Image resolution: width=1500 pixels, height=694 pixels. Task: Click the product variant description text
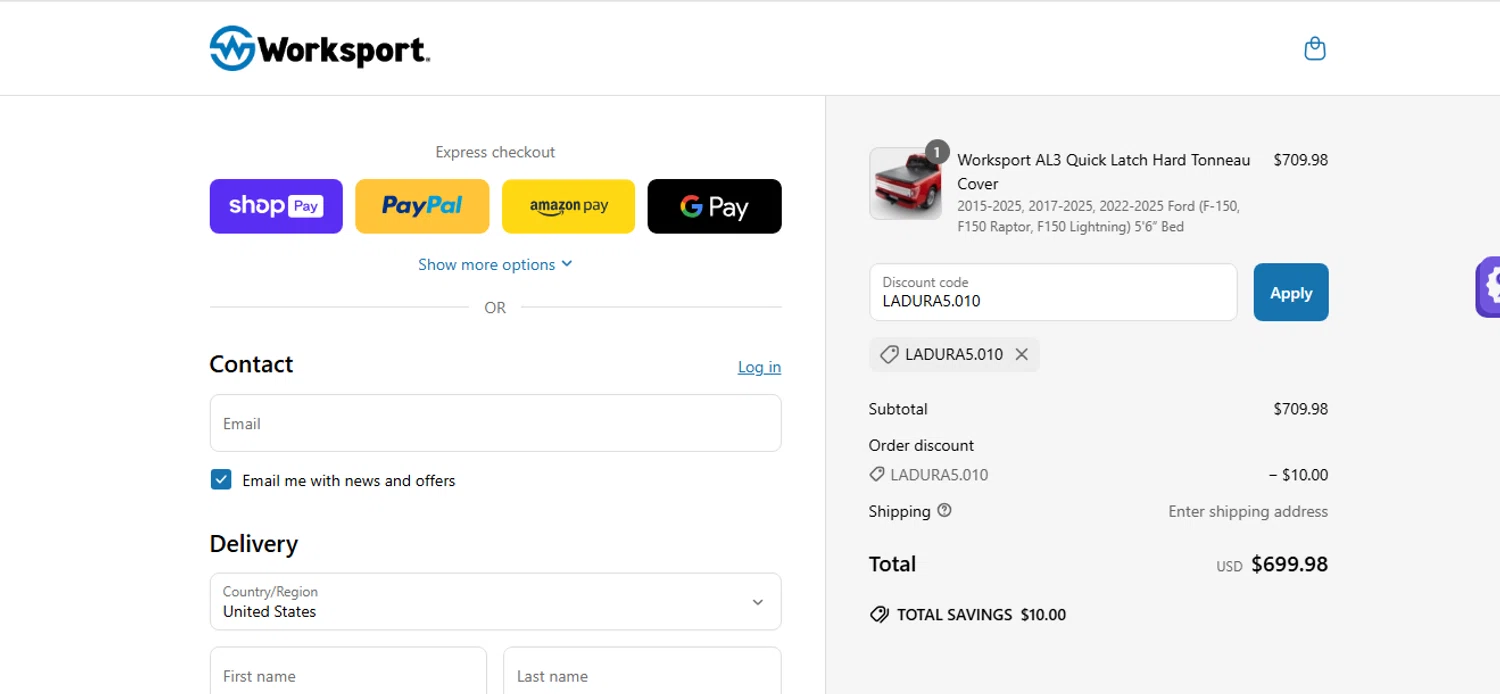(1098, 217)
